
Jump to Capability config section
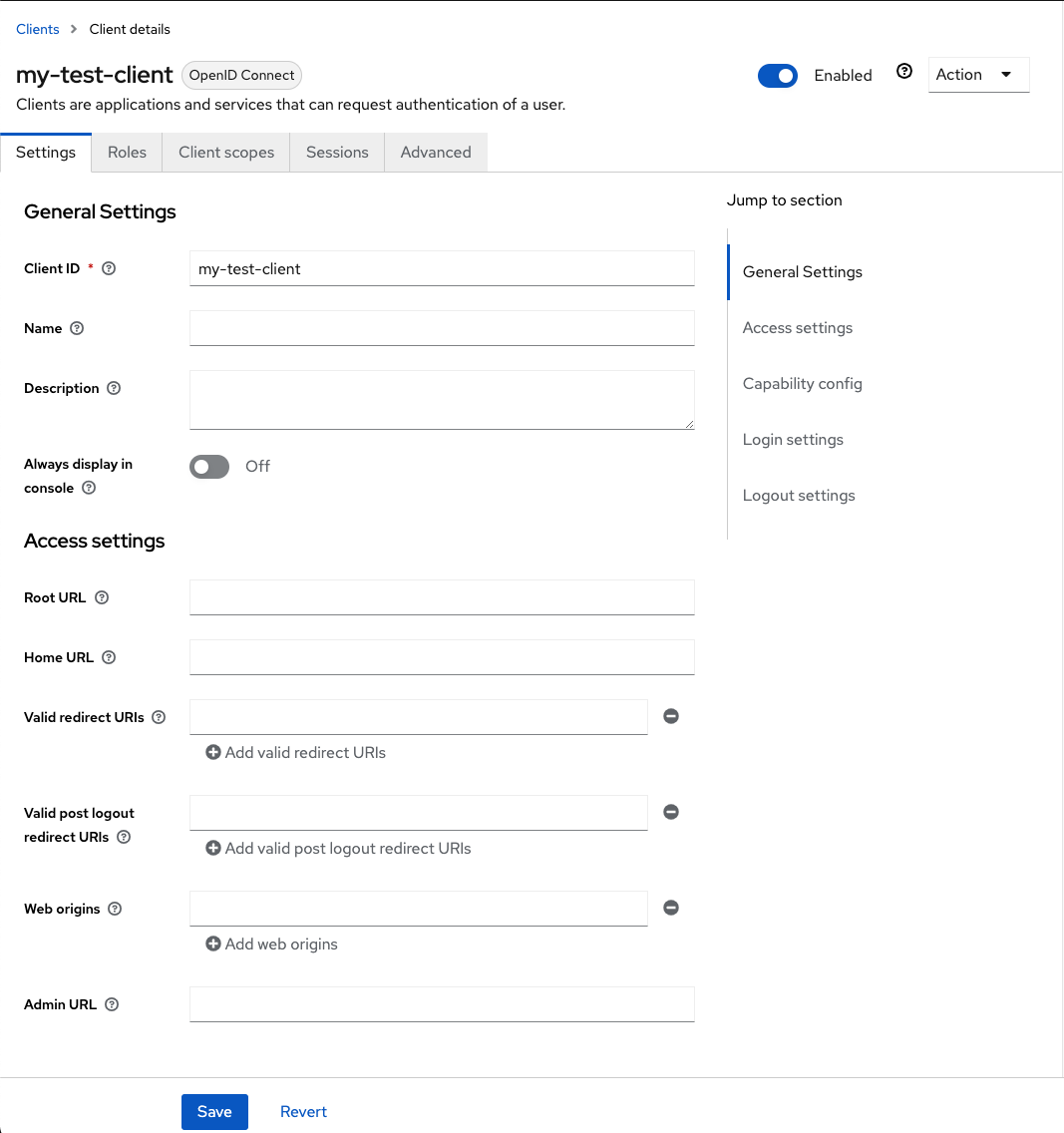(x=802, y=384)
